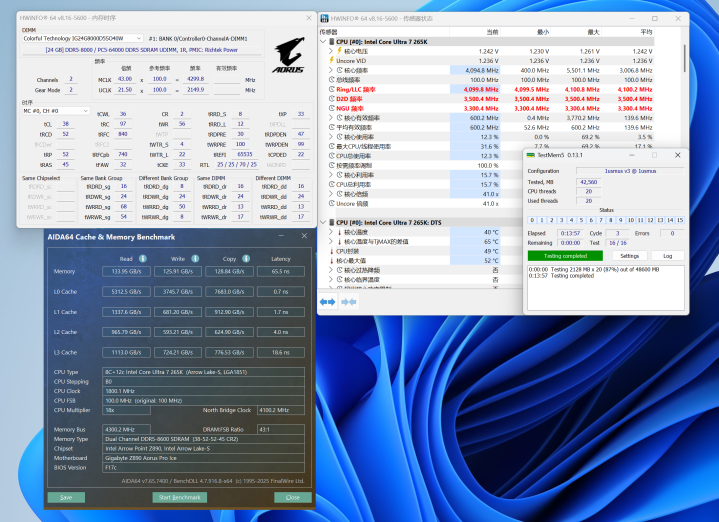The width and height of the screenshot is (719, 522).
Task: Click the thermometer icon beside 核心最大值
Action: point(332,261)
